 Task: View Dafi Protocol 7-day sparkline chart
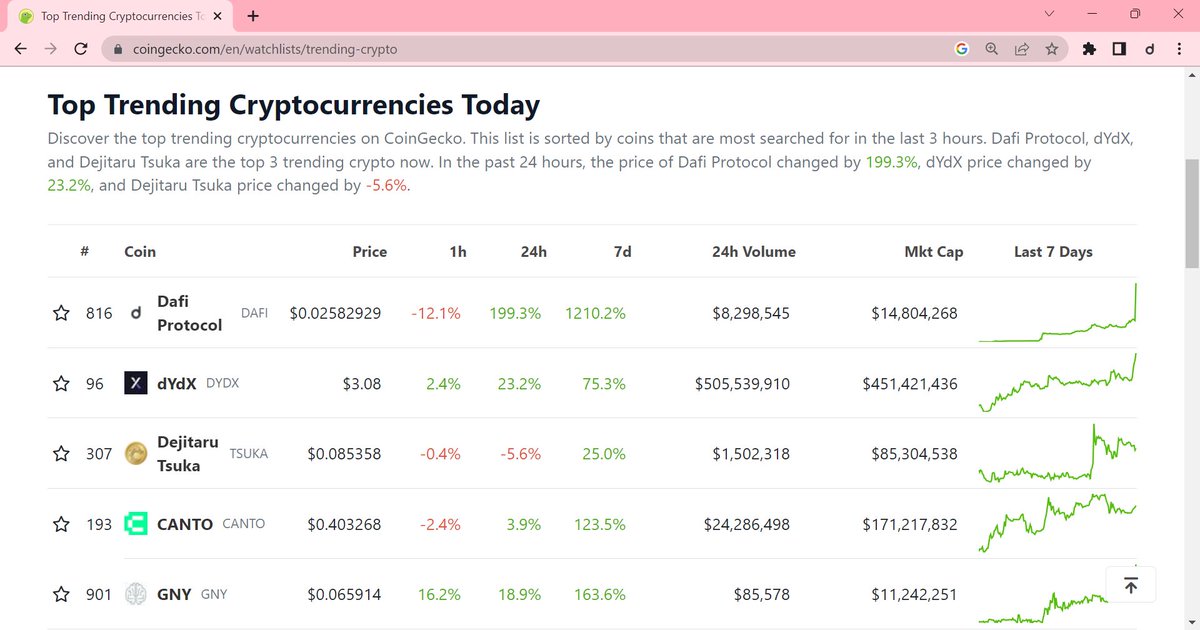[1058, 313]
